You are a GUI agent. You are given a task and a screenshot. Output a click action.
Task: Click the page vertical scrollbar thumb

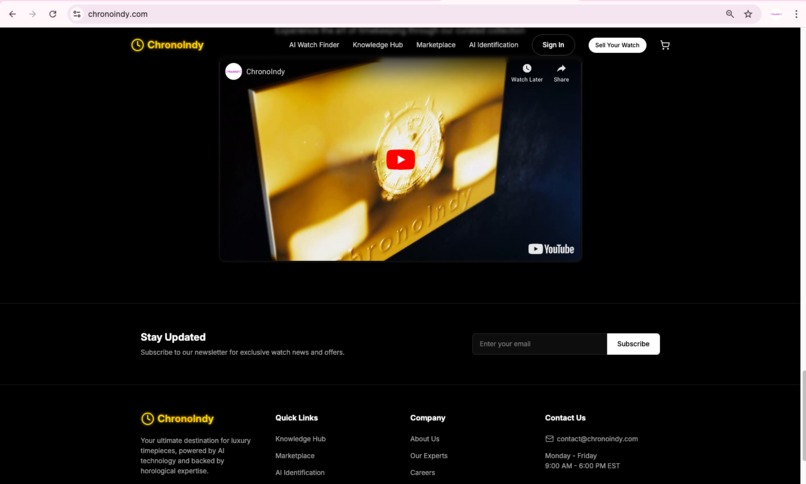click(803, 415)
